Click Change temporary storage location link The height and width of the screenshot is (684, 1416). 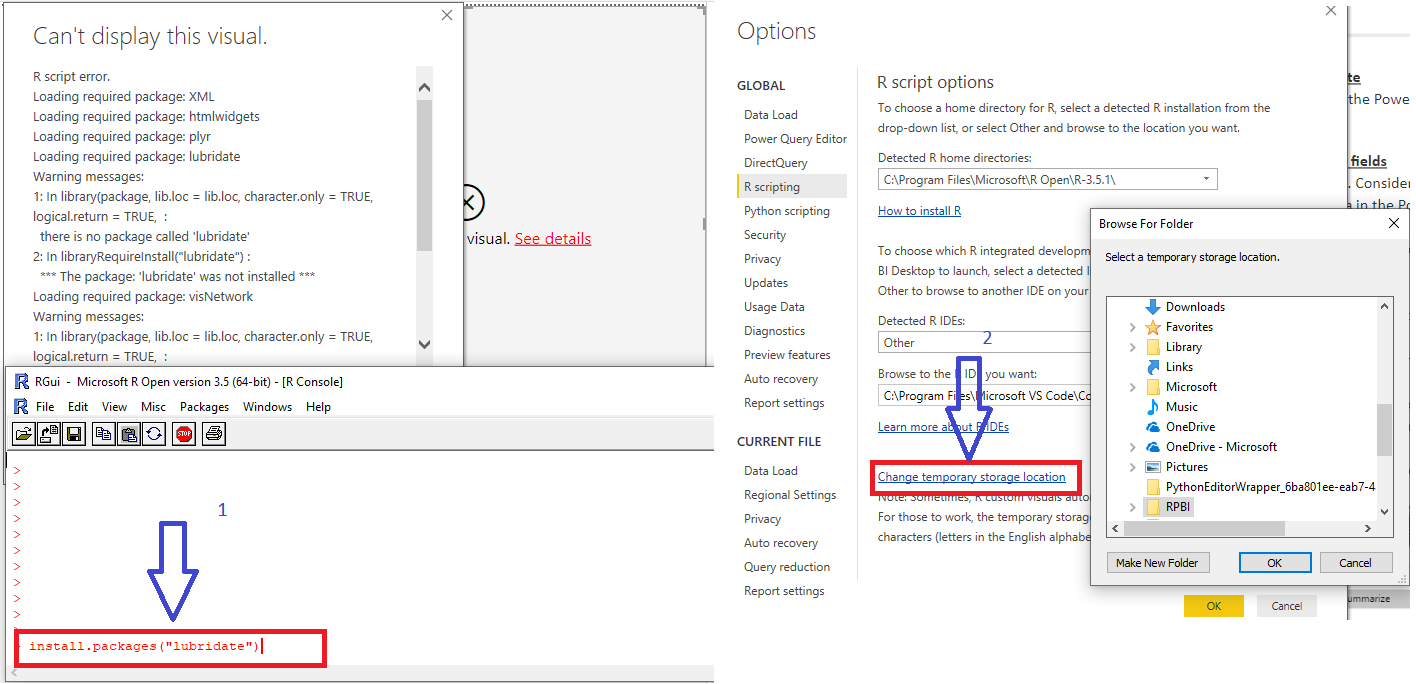[972, 477]
